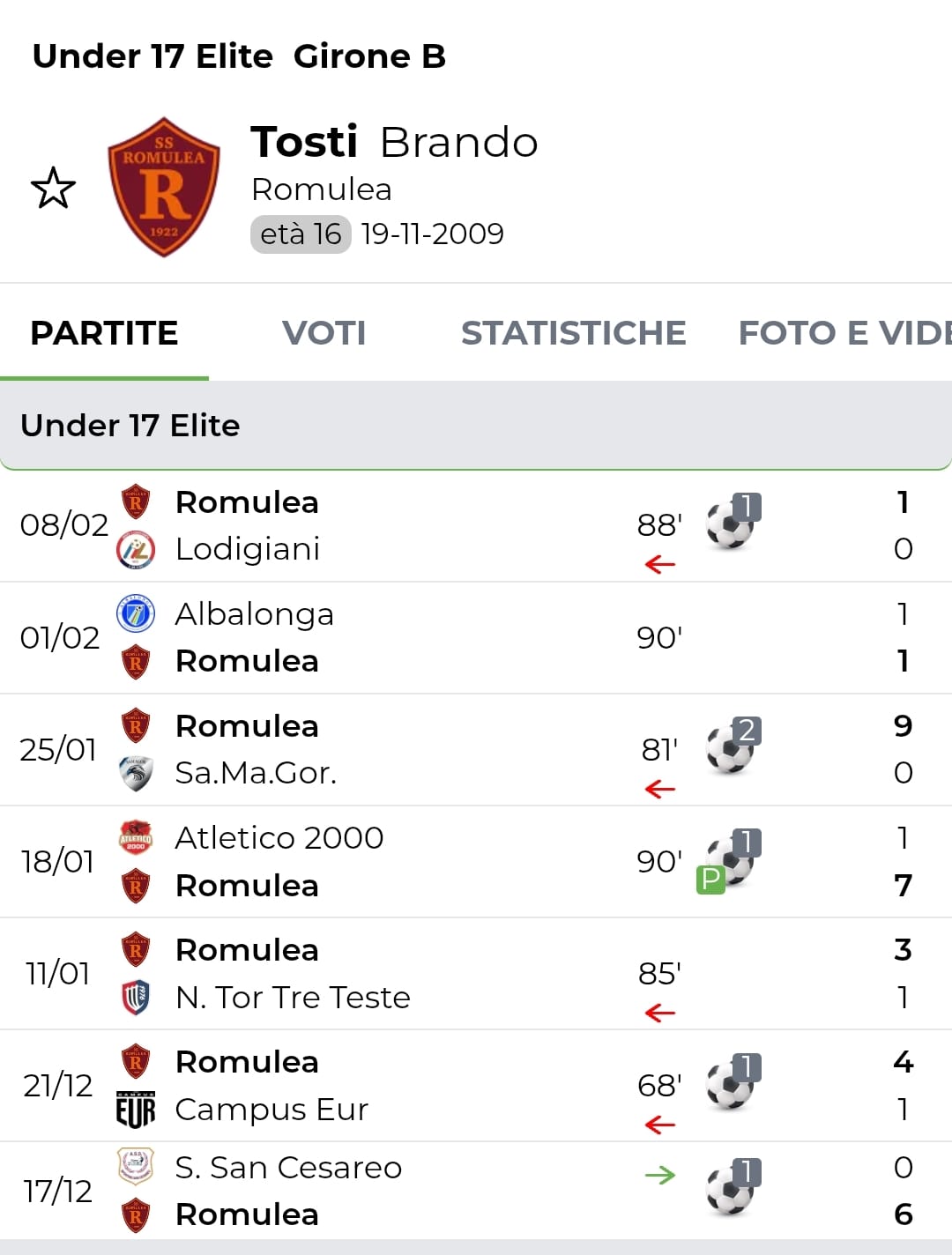Select the FOTO E VIDEO tab
The width and height of the screenshot is (952, 1255).
coord(844,333)
